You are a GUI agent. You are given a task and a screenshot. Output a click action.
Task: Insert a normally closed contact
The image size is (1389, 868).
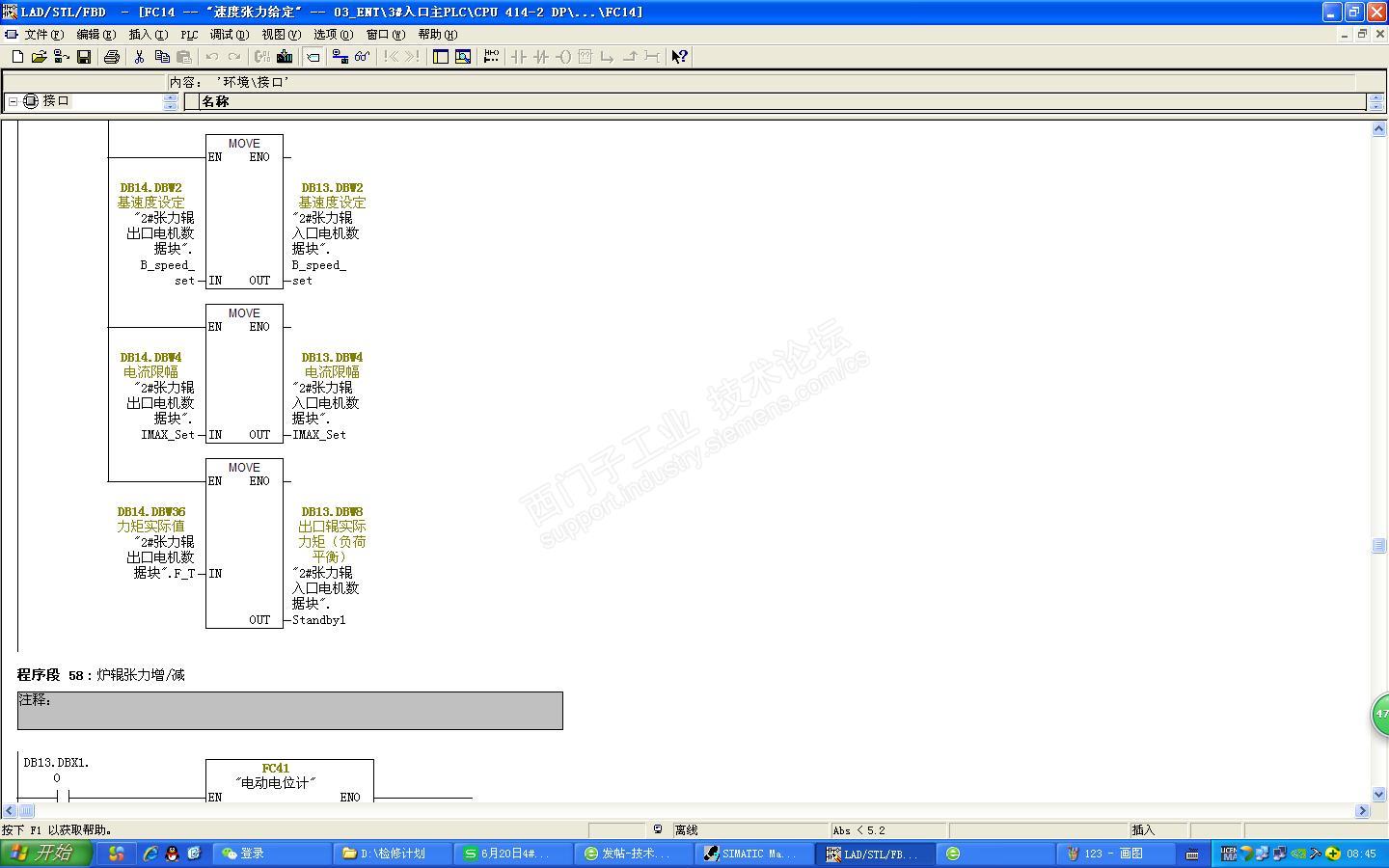(541, 57)
